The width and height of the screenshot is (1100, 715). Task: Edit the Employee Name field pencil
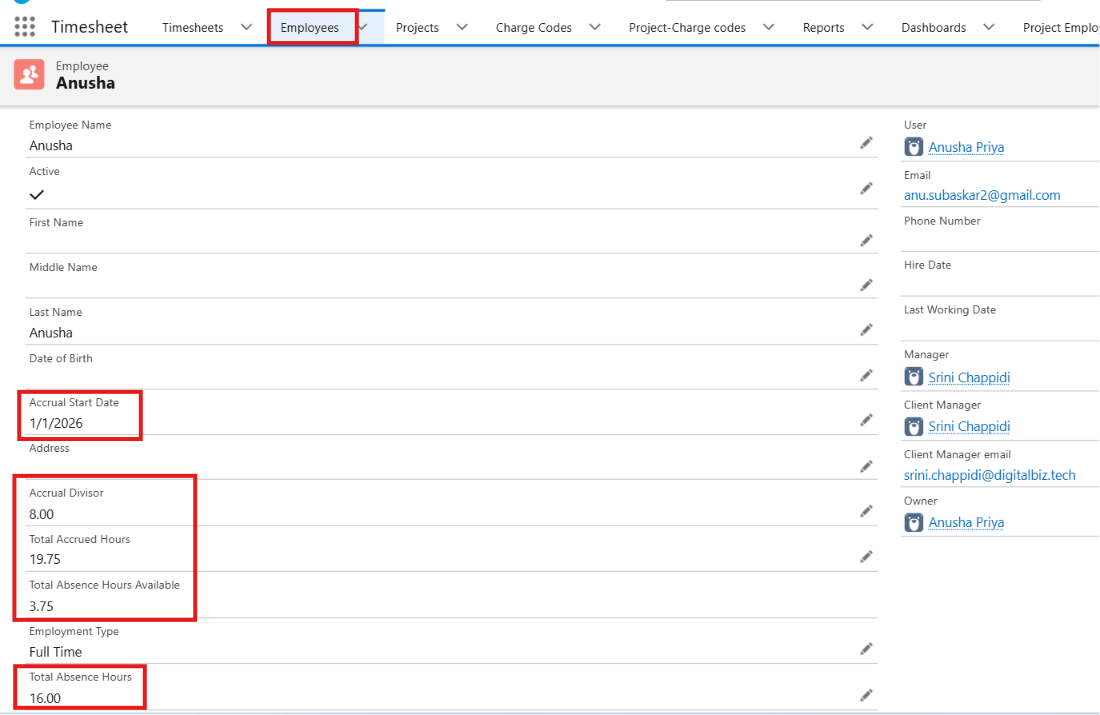pyautogui.click(x=866, y=143)
